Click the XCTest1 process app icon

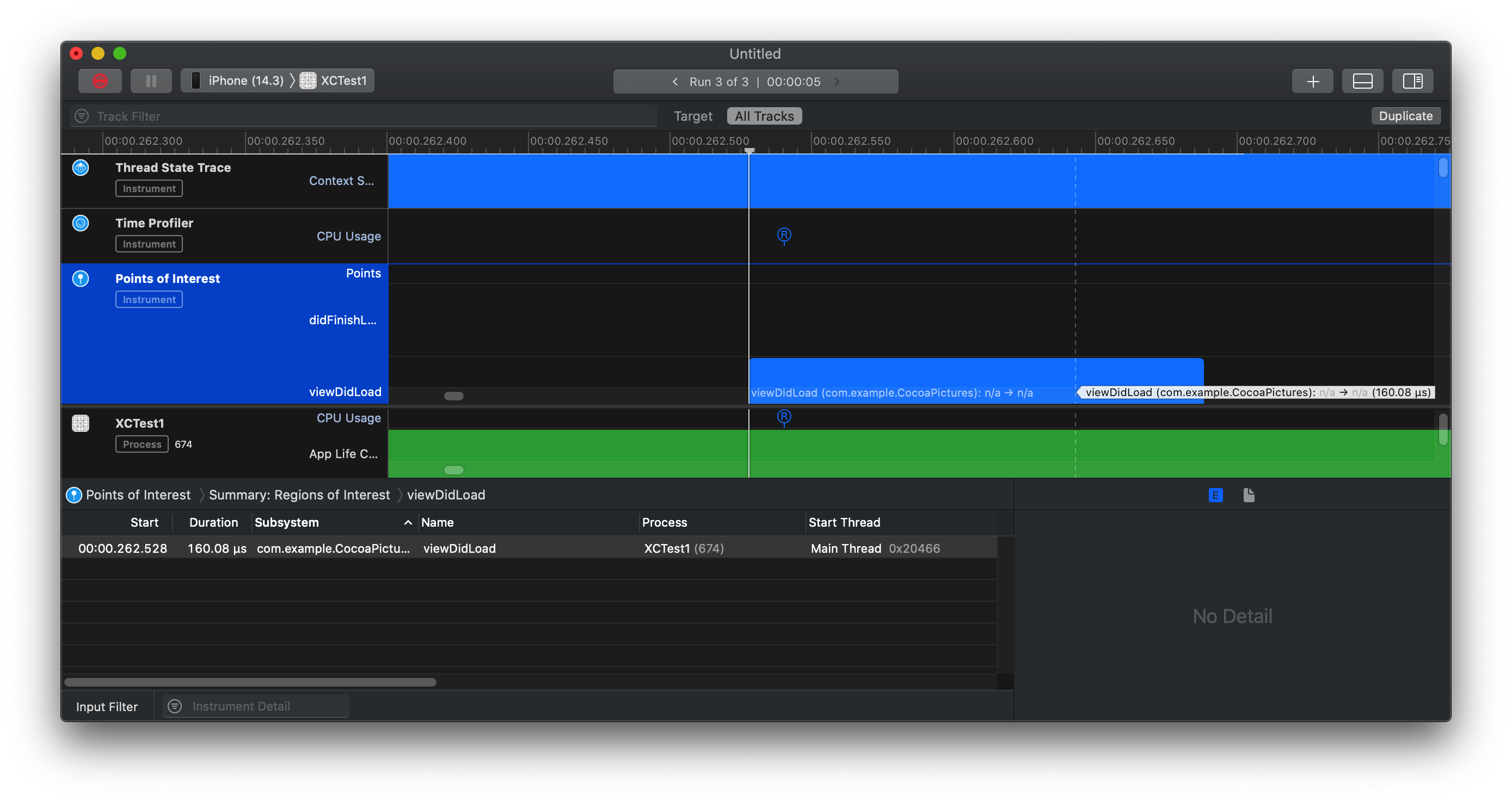[81, 423]
